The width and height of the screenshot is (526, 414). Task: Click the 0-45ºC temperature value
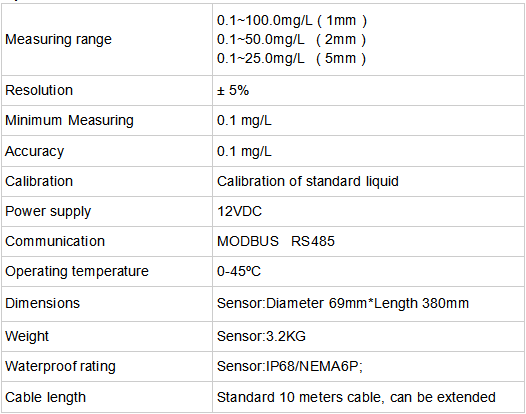[x=239, y=271]
